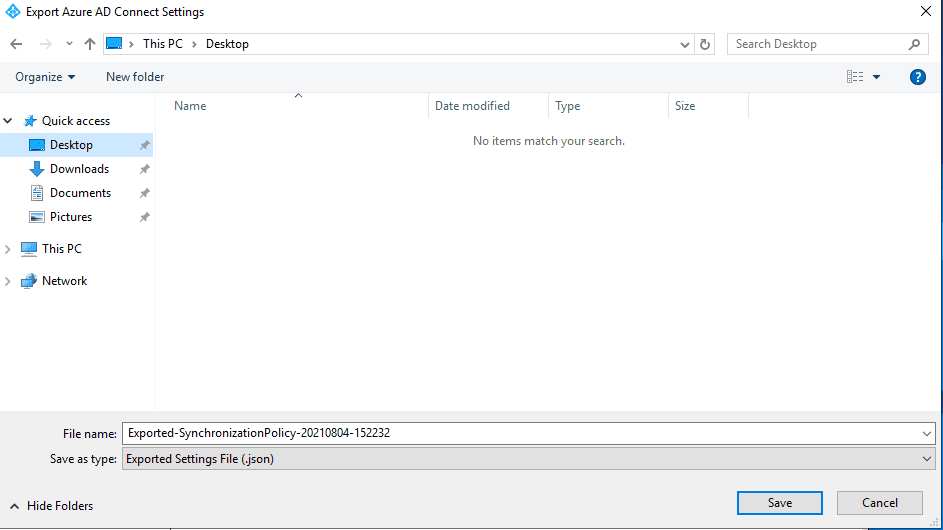Collapse the Quick access tree node
Viewport: 943px width, 530px height.
[8, 121]
